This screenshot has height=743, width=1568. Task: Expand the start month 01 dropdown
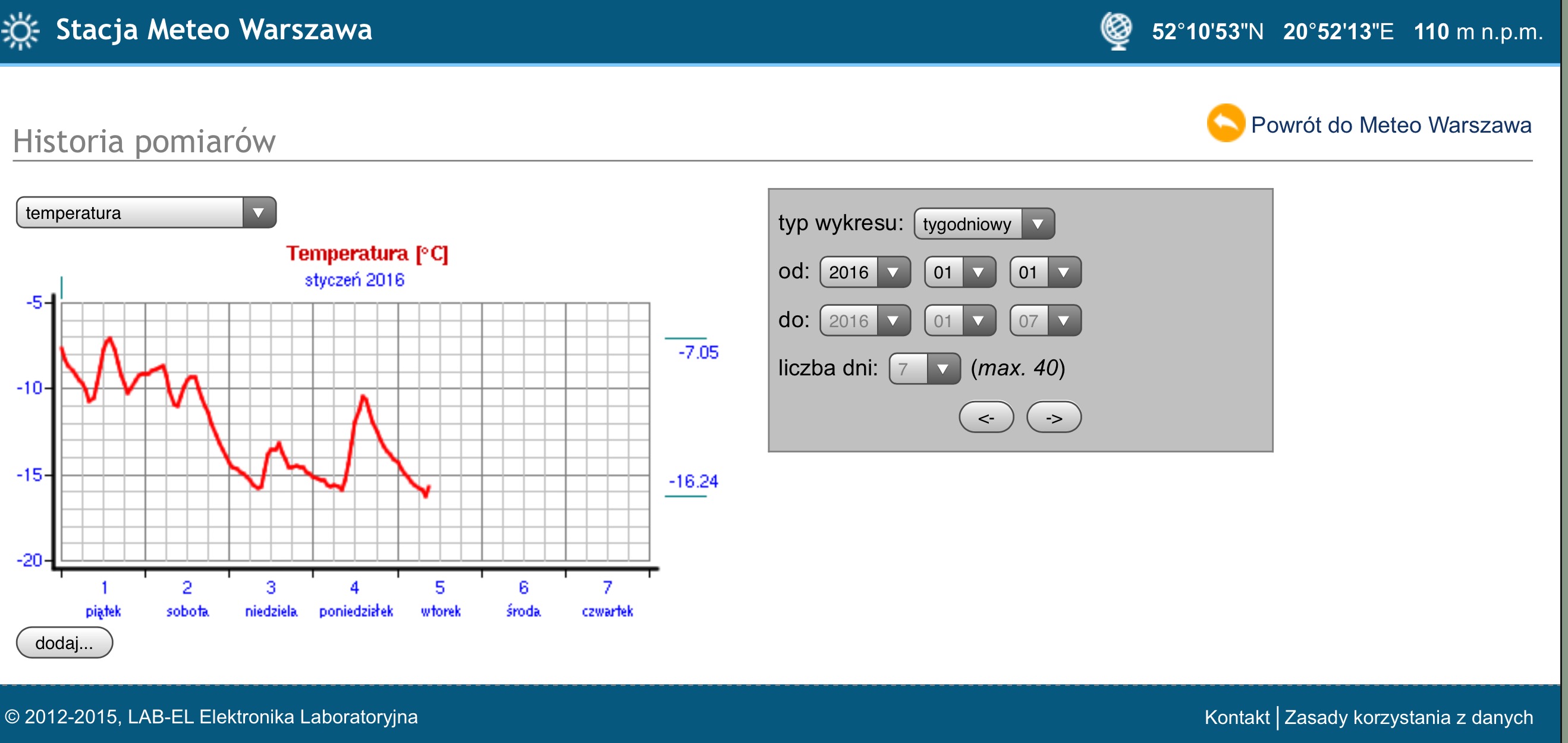pyautogui.click(x=959, y=272)
